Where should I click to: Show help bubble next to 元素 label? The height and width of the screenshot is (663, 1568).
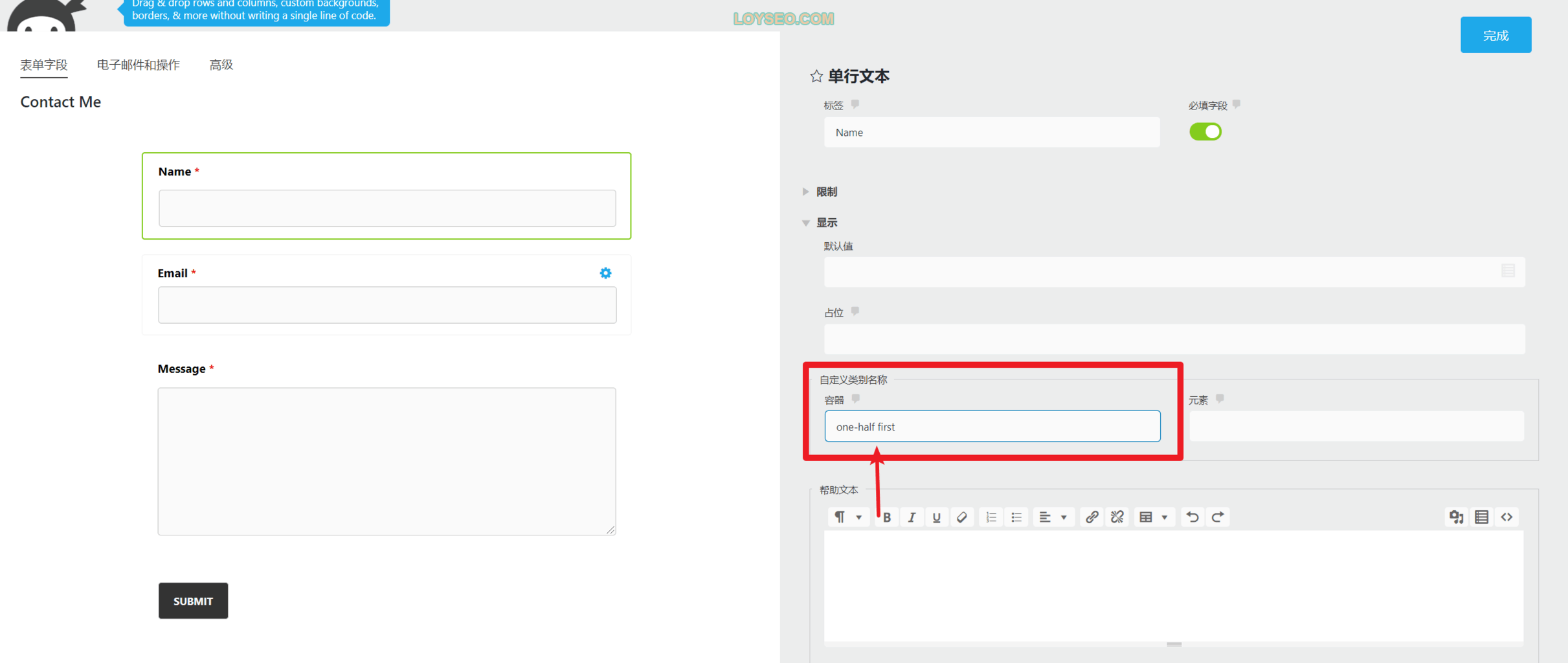coord(1220,399)
